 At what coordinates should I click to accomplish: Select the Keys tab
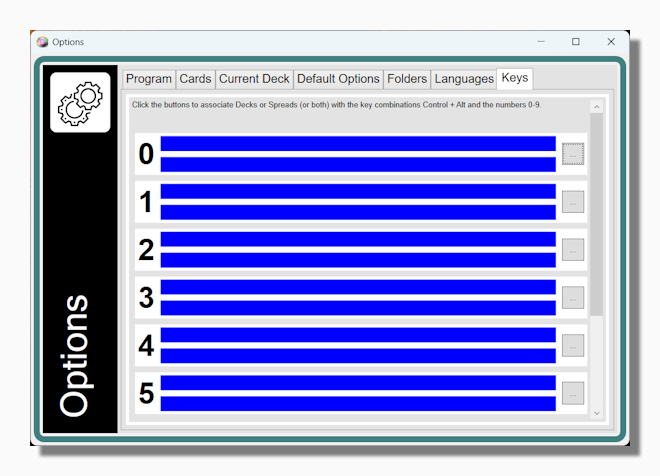pos(515,78)
